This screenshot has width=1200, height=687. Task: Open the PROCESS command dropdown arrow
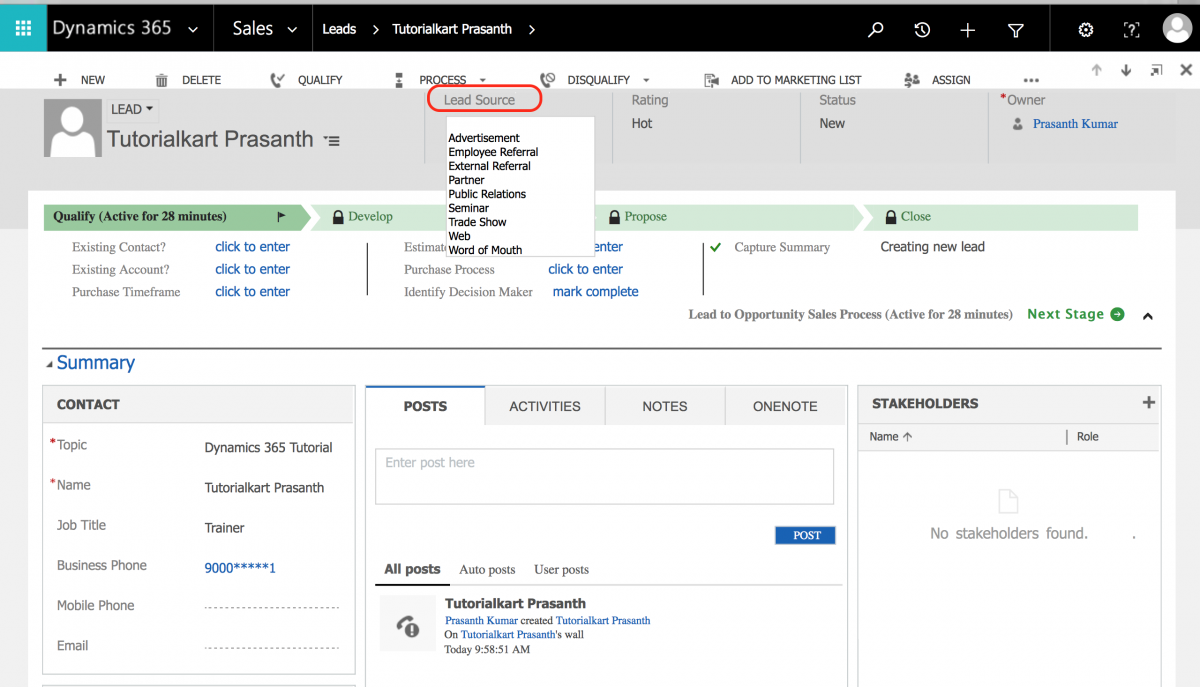pyautogui.click(x=483, y=80)
